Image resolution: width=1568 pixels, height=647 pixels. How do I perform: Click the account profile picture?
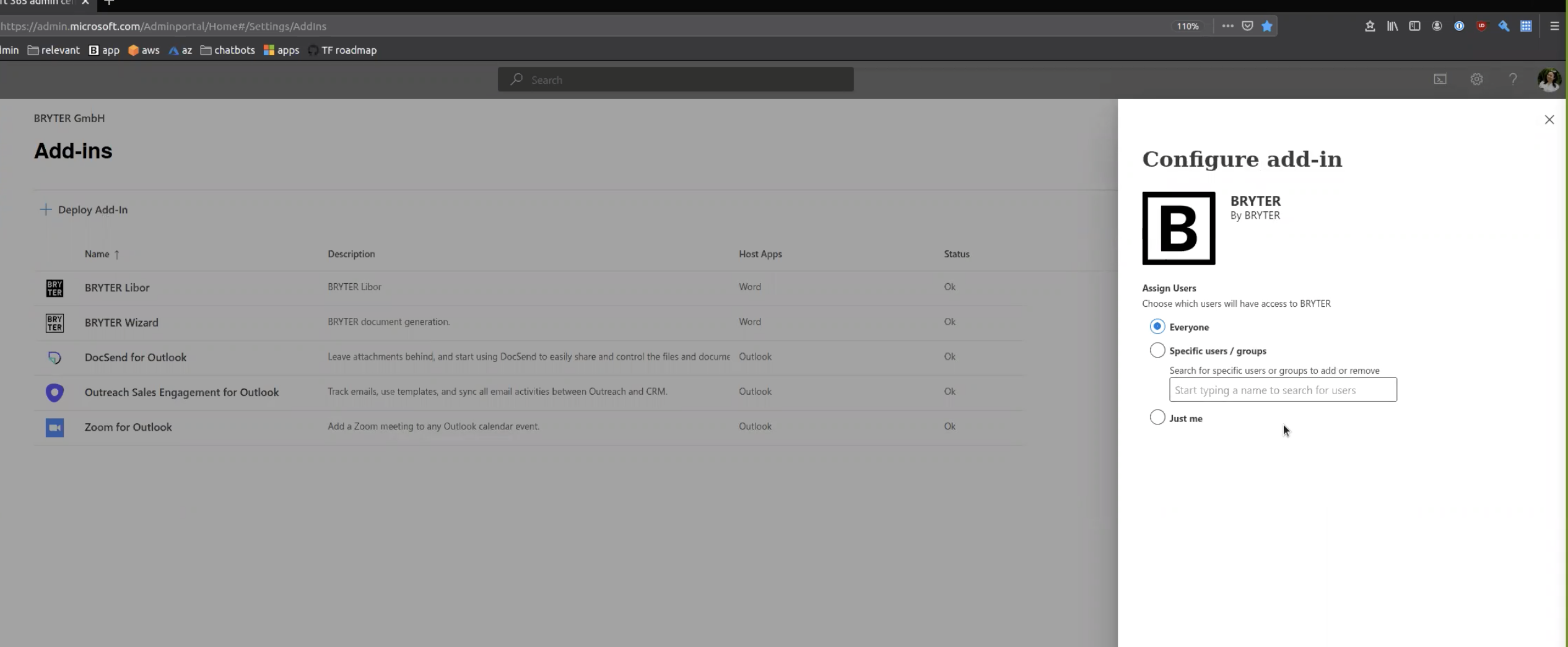(1548, 79)
